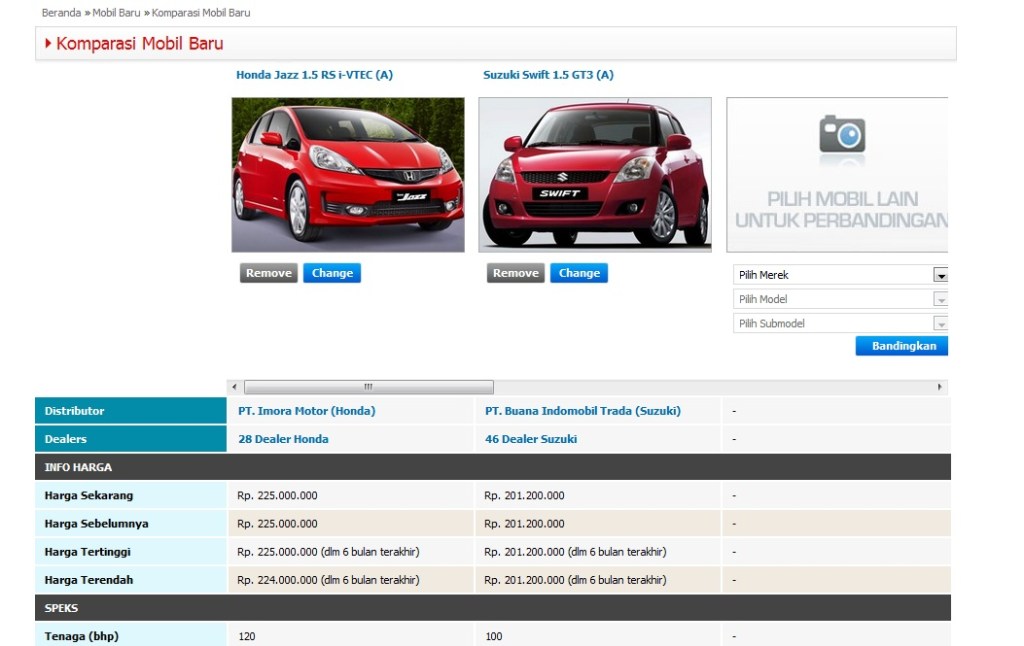The width and height of the screenshot is (1024, 646).
Task: Click right arrow of horizontal scrollbar
Action: [939, 387]
